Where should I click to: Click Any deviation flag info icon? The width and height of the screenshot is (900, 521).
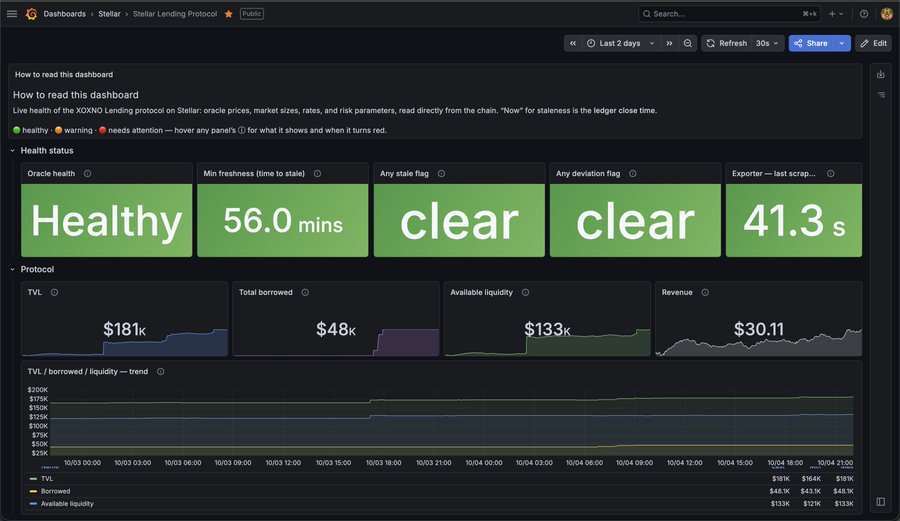coord(633,173)
